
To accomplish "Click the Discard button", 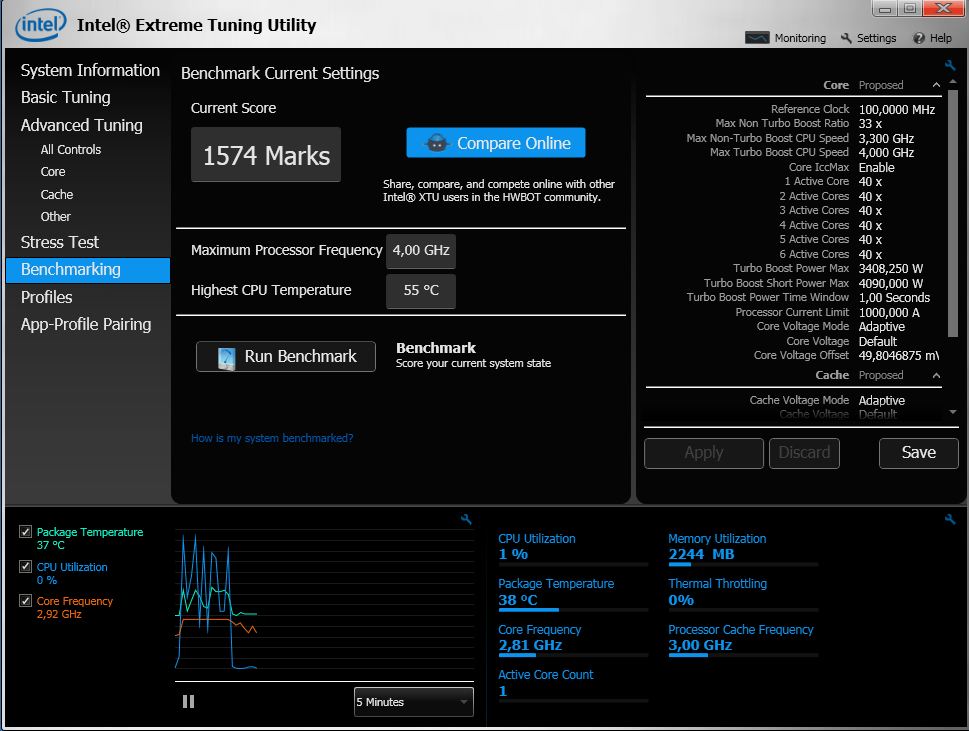I will pos(804,453).
